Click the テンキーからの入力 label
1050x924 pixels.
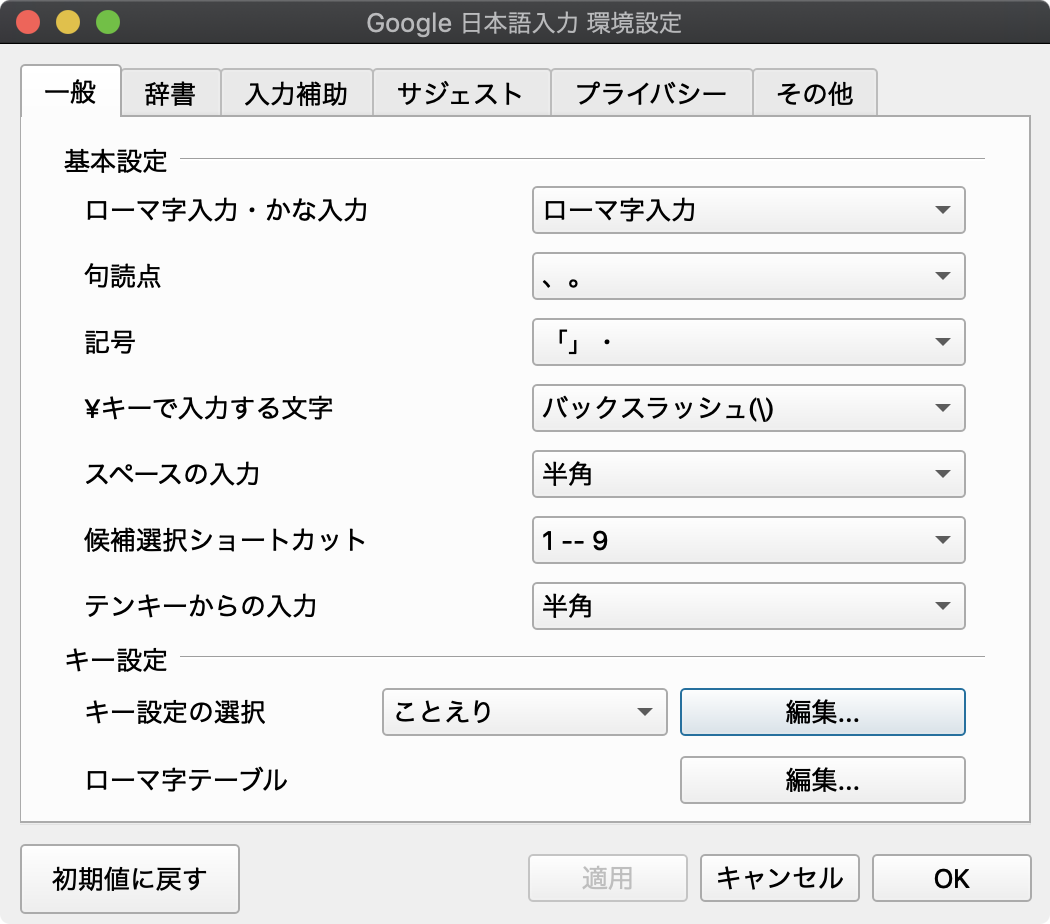click(x=200, y=606)
